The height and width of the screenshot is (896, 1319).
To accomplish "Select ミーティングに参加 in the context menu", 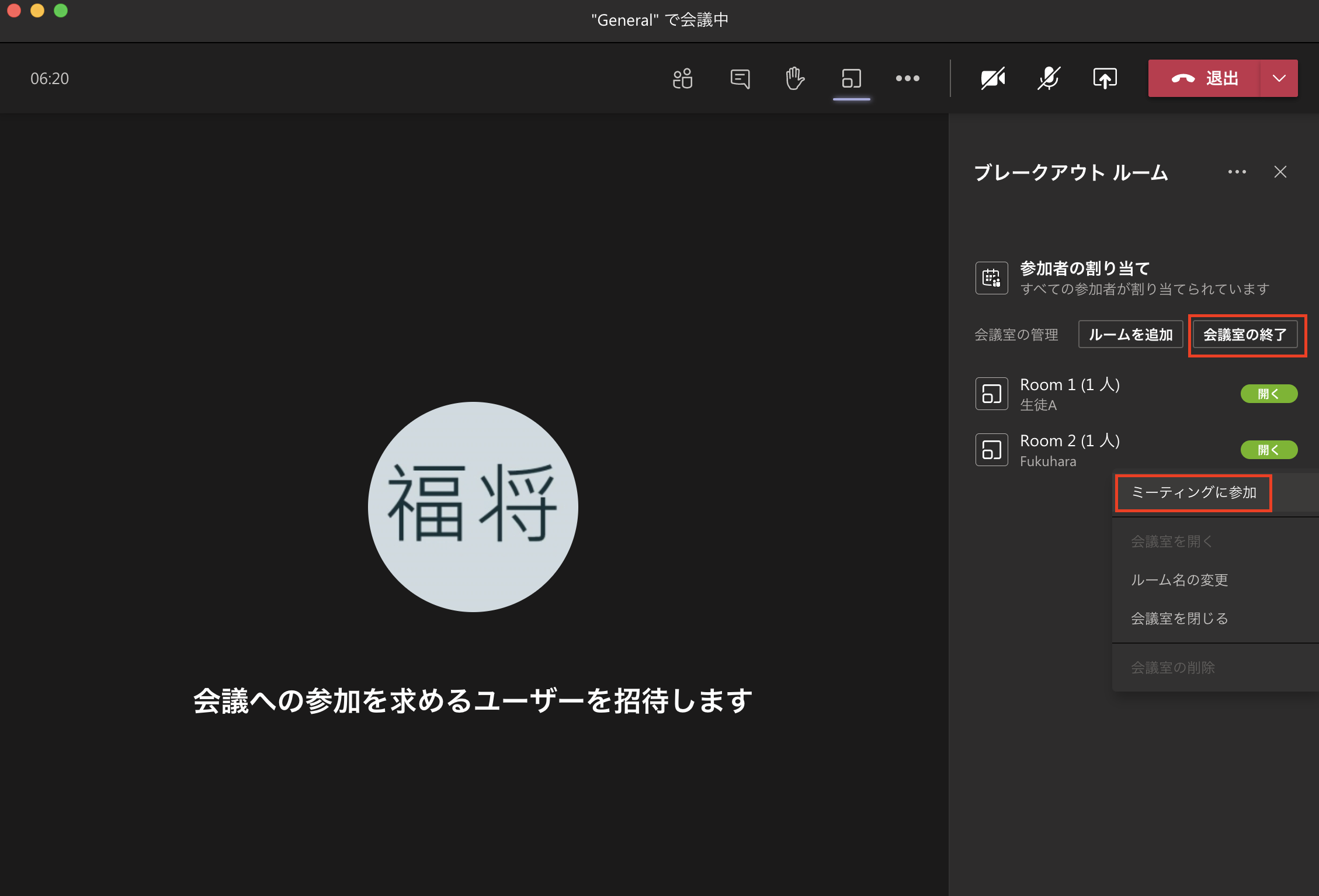I will pyautogui.click(x=1193, y=492).
